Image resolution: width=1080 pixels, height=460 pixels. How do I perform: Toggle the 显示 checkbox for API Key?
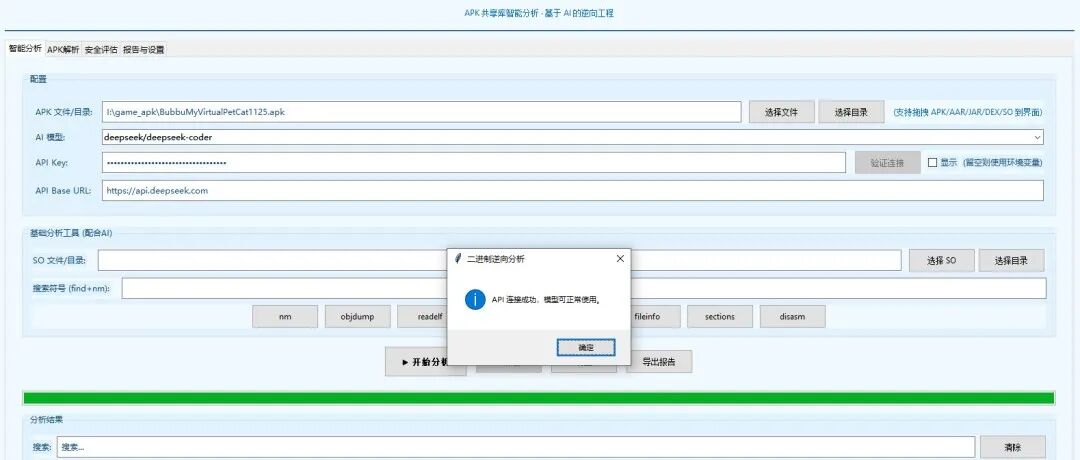pos(933,163)
